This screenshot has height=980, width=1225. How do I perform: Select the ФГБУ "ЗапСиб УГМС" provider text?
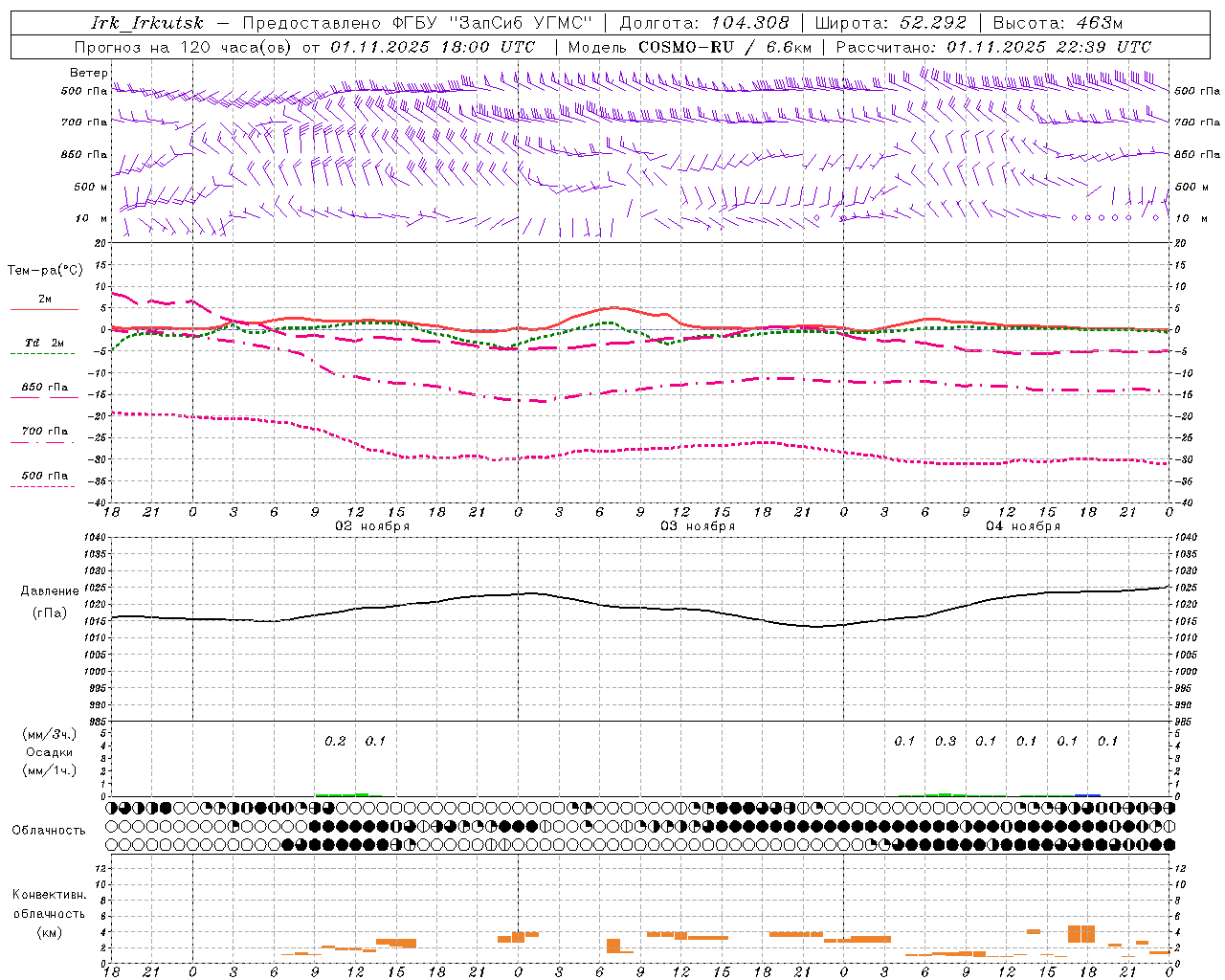[492, 23]
